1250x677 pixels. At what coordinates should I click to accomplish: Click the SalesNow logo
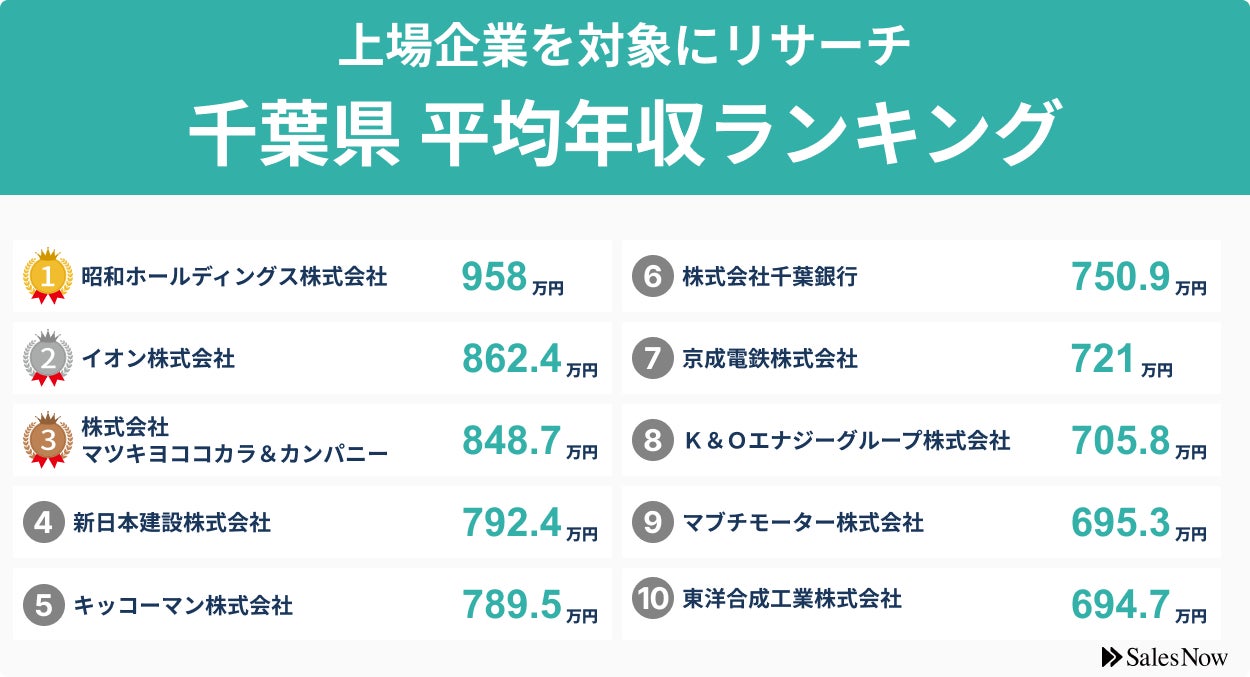point(1164,657)
